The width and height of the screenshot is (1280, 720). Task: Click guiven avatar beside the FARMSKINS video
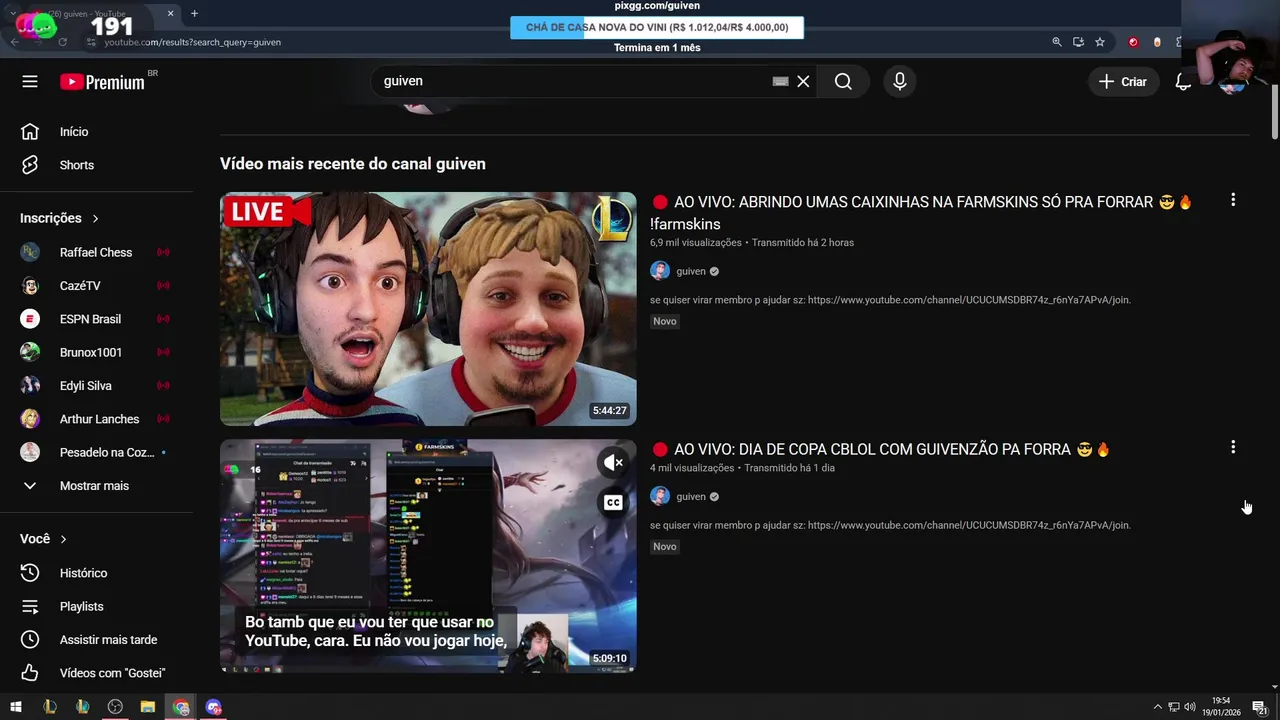click(660, 271)
